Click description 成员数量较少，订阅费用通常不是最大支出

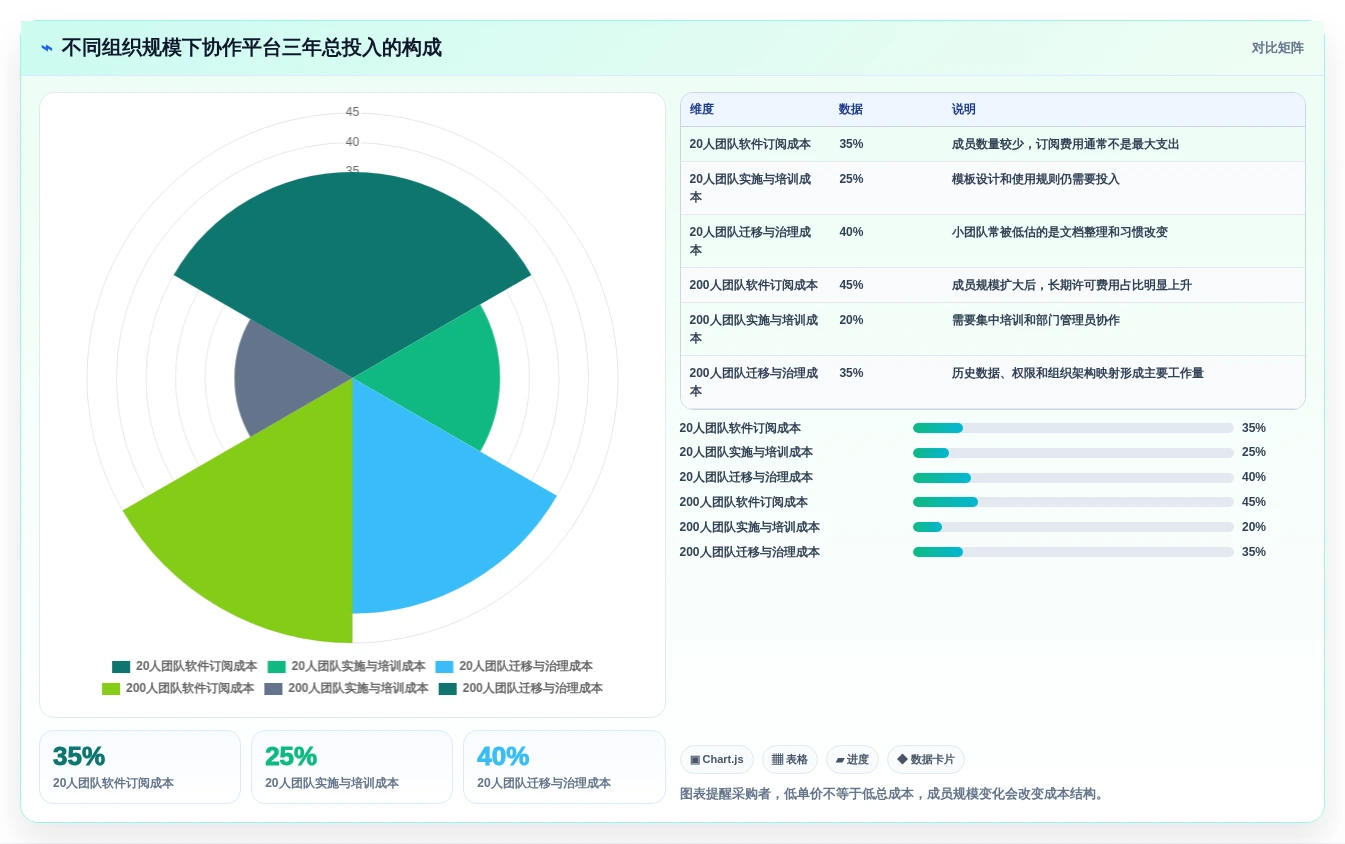[x=1065, y=144]
